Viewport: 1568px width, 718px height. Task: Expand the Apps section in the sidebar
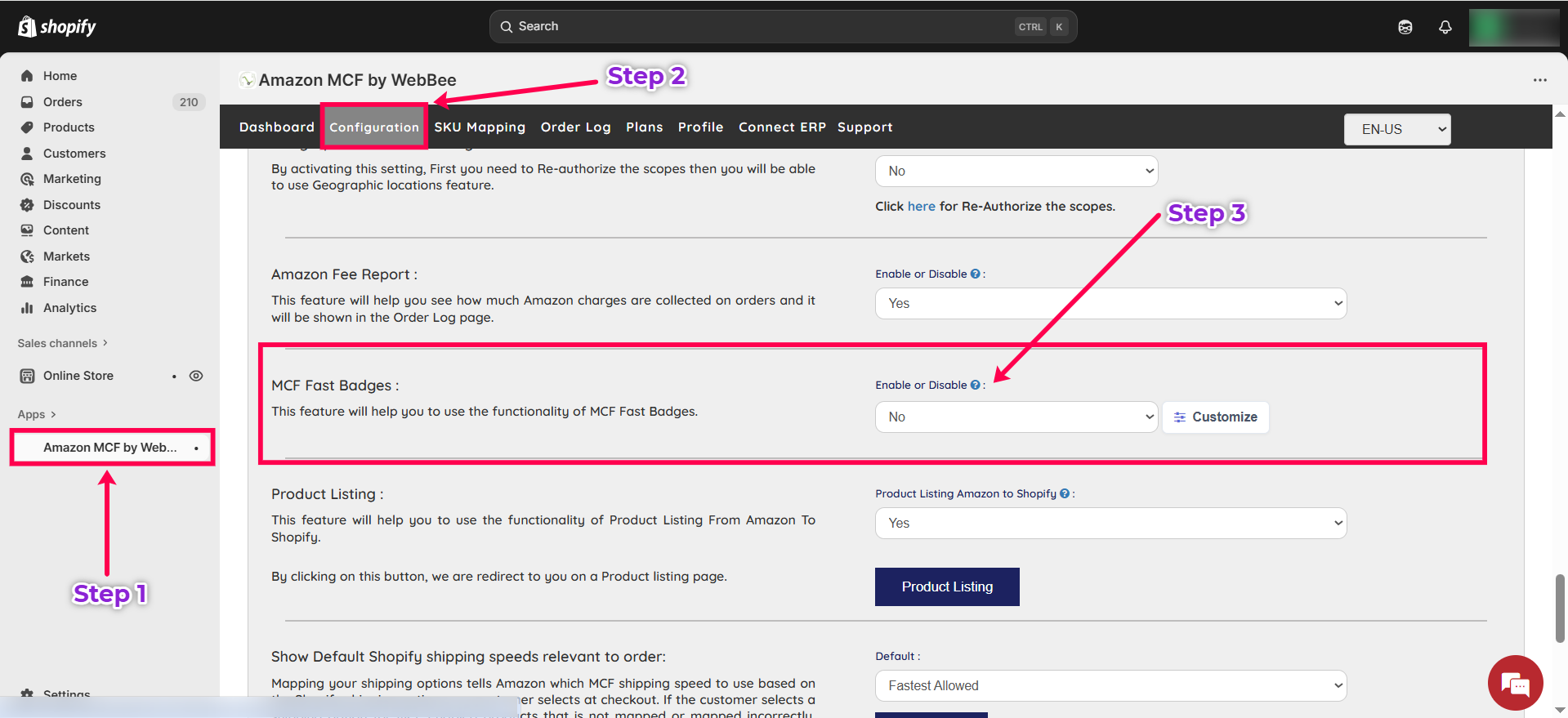37,415
